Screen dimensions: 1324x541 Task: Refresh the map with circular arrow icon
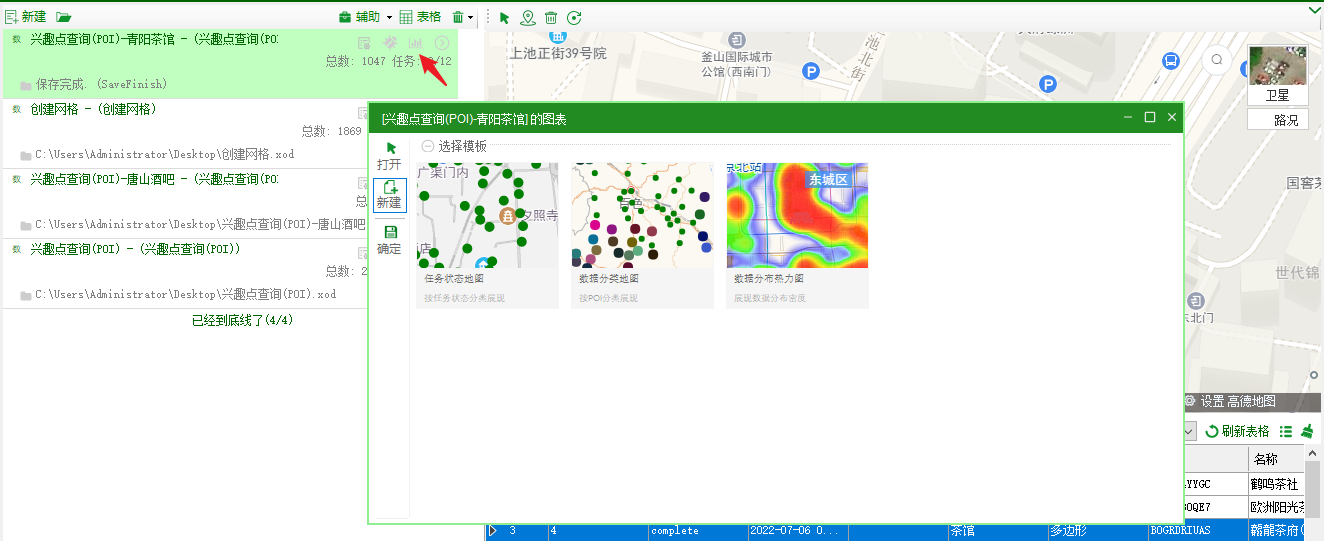574,18
